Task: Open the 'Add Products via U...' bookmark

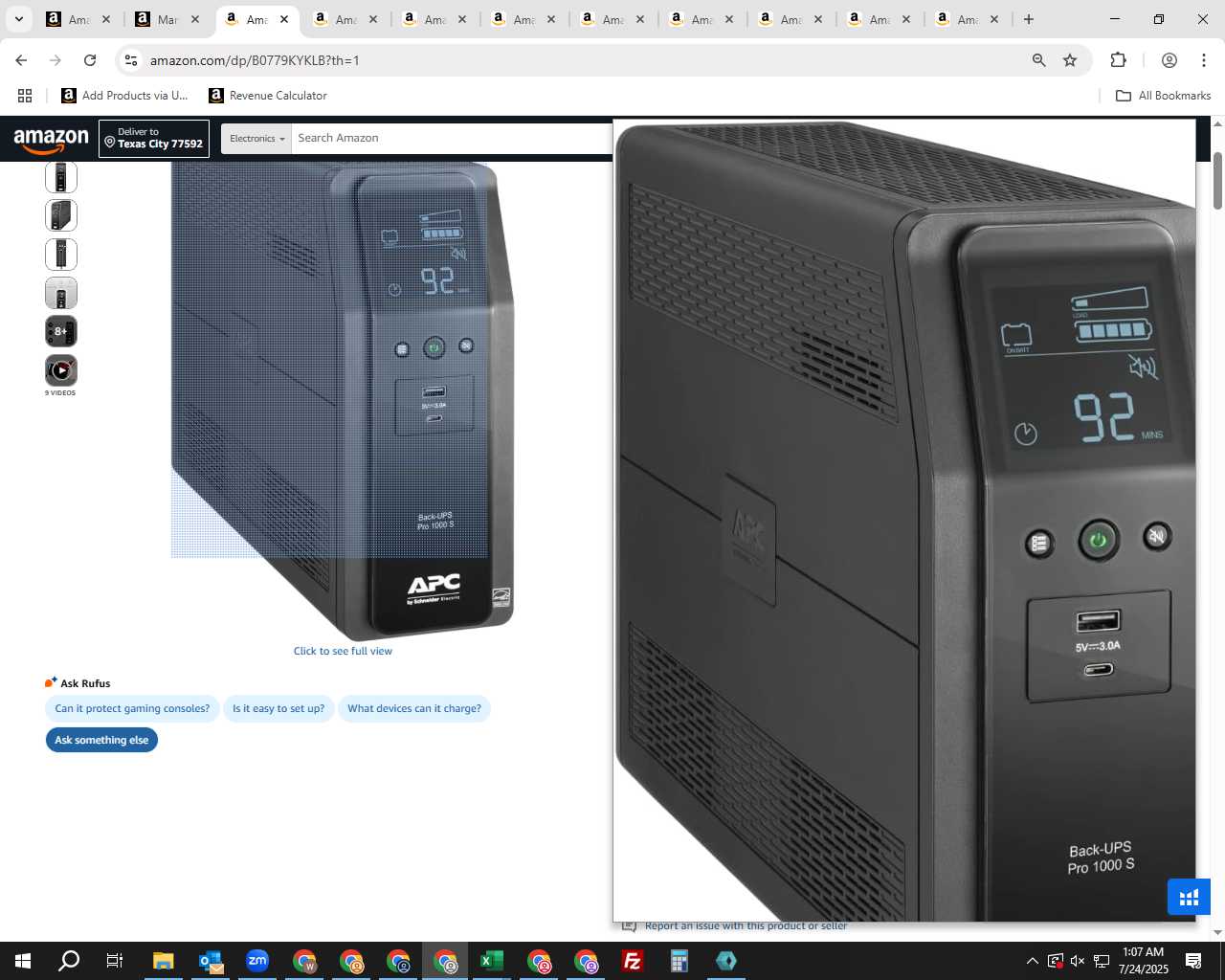Action: [x=124, y=96]
